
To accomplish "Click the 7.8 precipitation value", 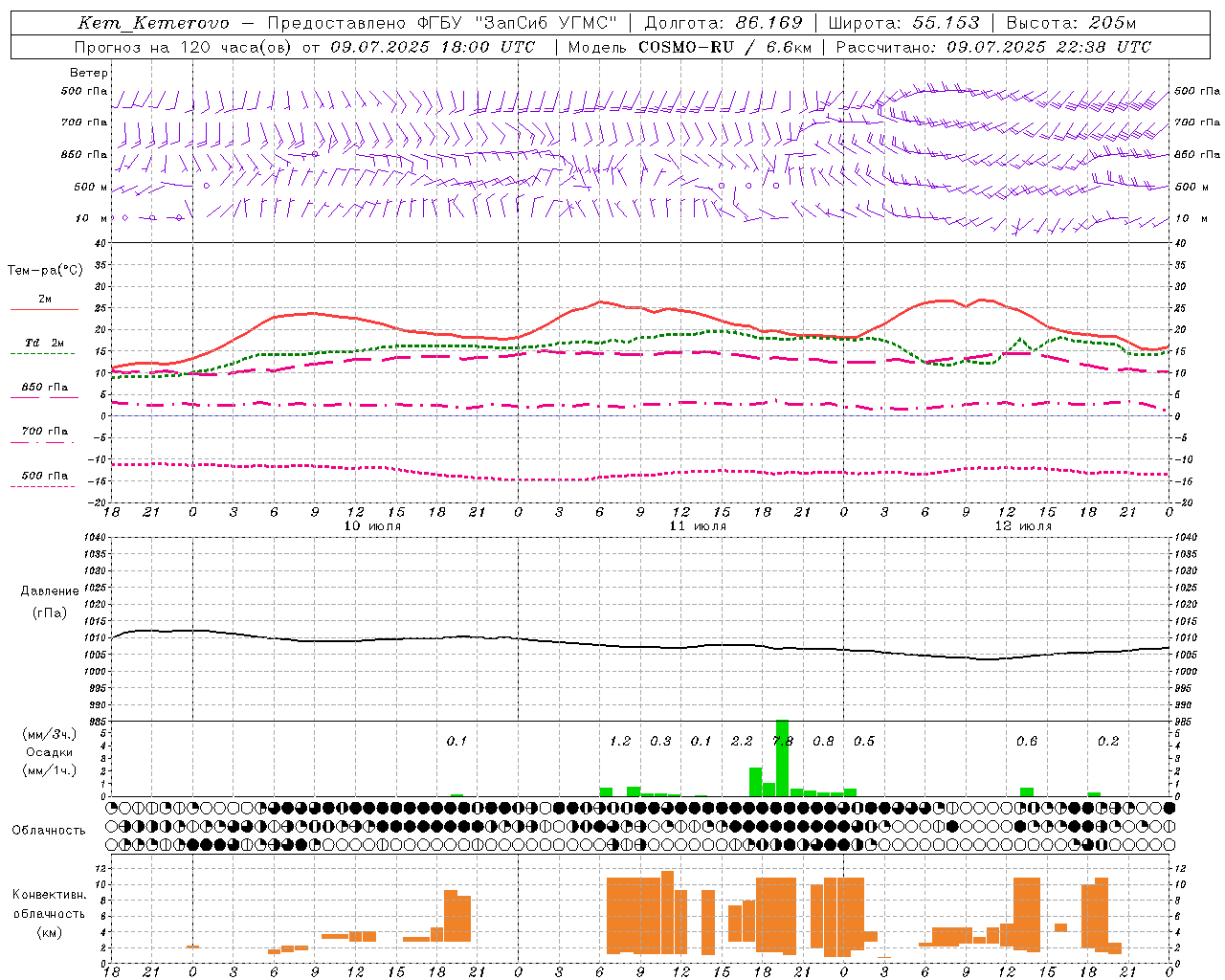I will [782, 741].
